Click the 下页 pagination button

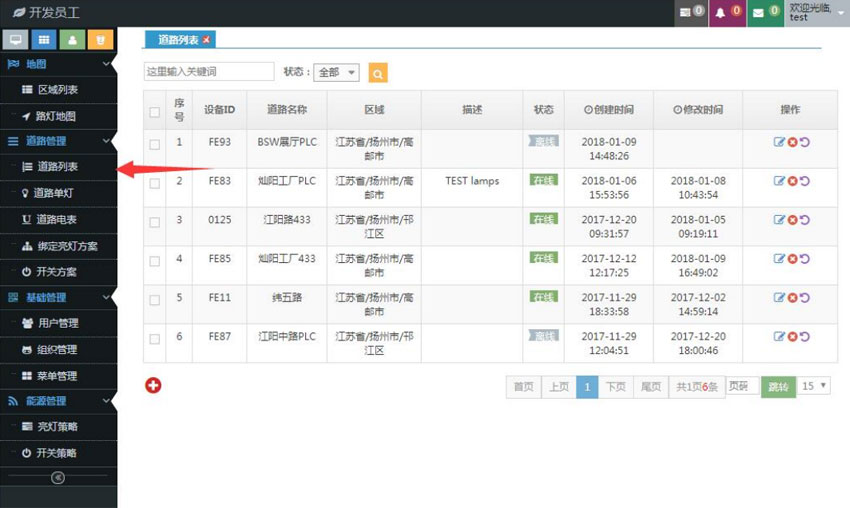tap(614, 386)
